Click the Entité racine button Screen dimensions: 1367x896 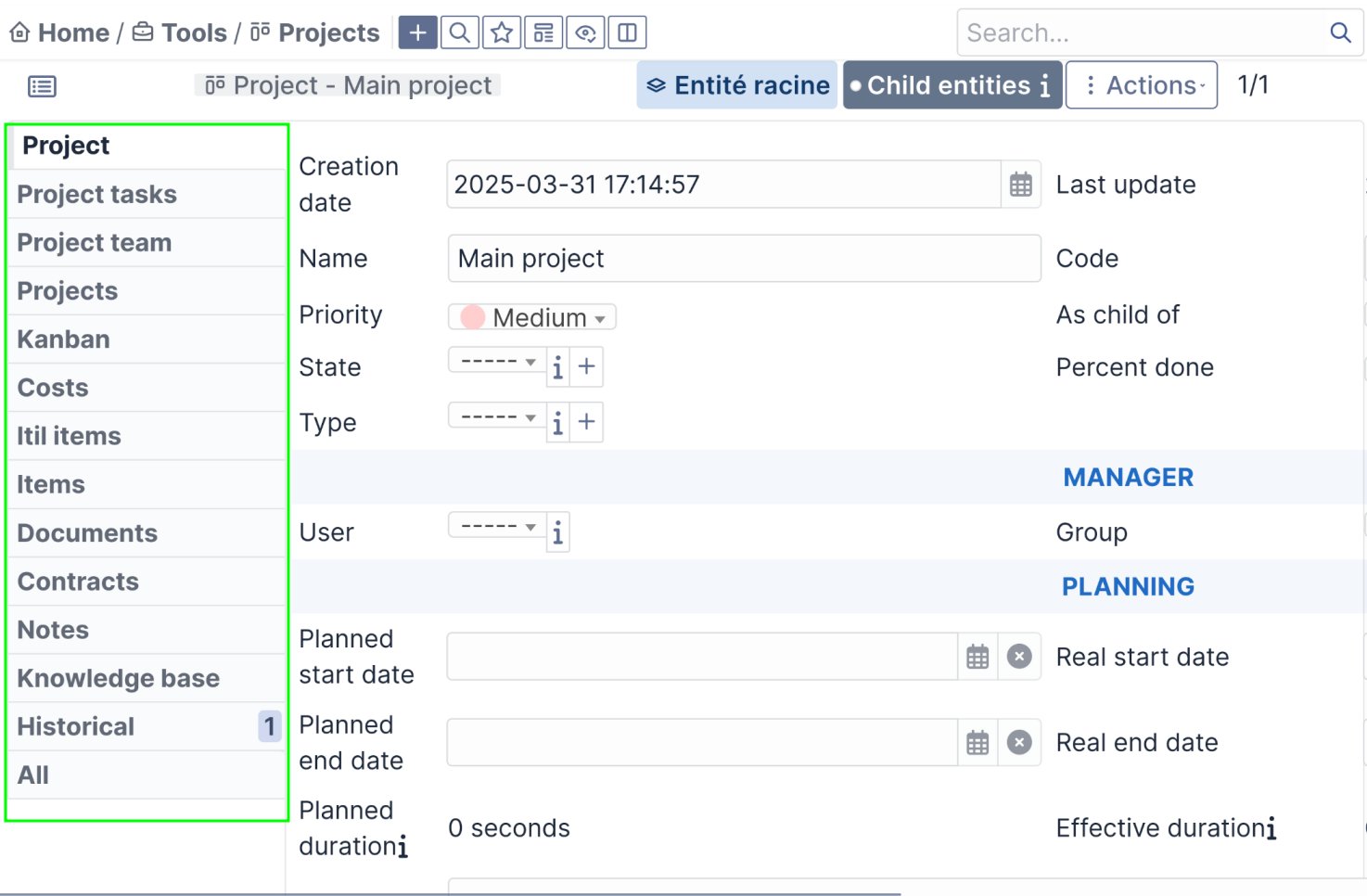point(737,85)
